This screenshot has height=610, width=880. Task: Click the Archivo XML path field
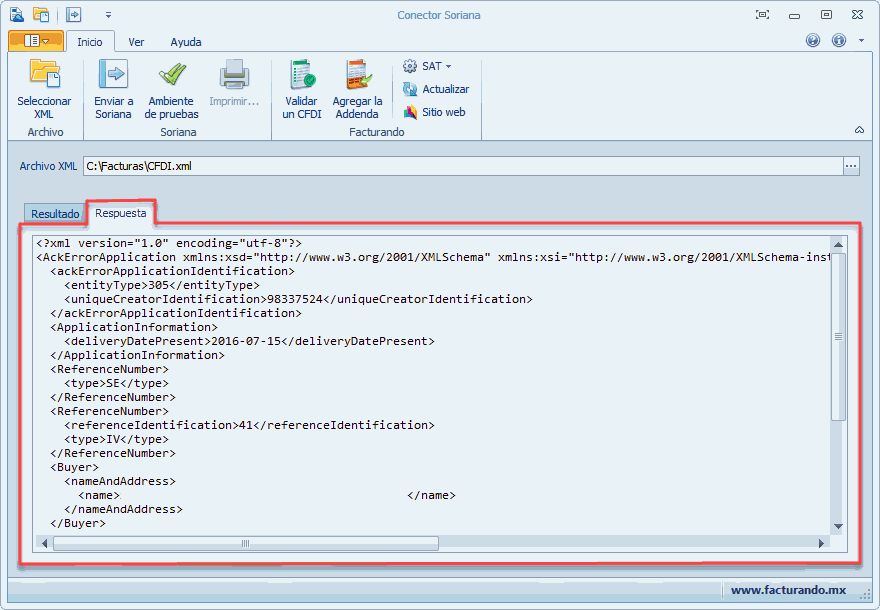(x=460, y=166)
